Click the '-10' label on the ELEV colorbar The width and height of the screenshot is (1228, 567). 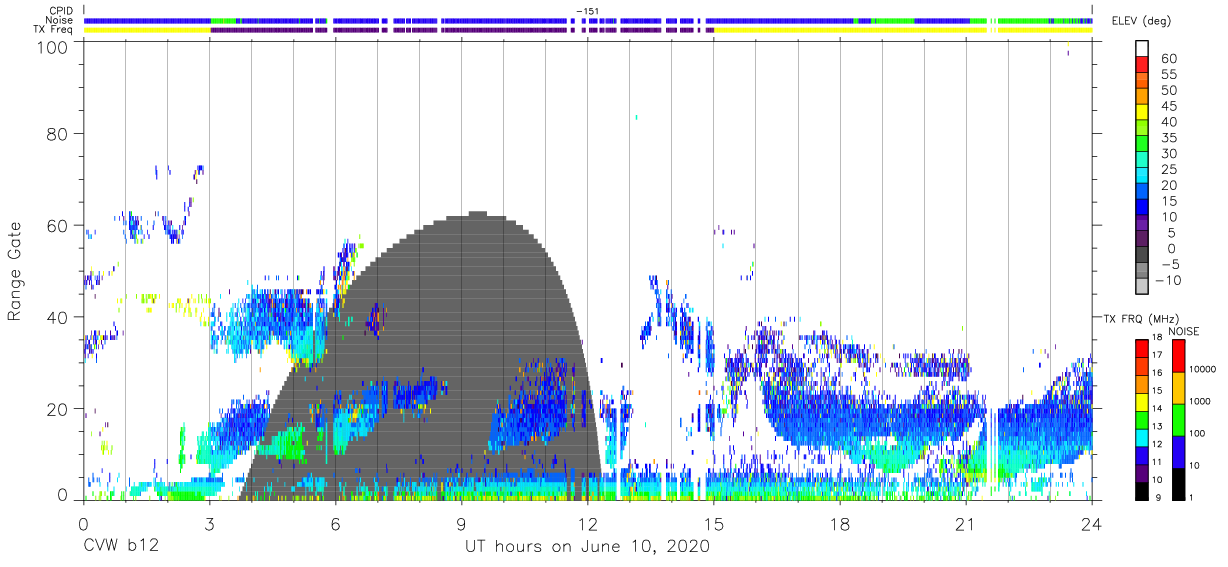coord(1167,281)
